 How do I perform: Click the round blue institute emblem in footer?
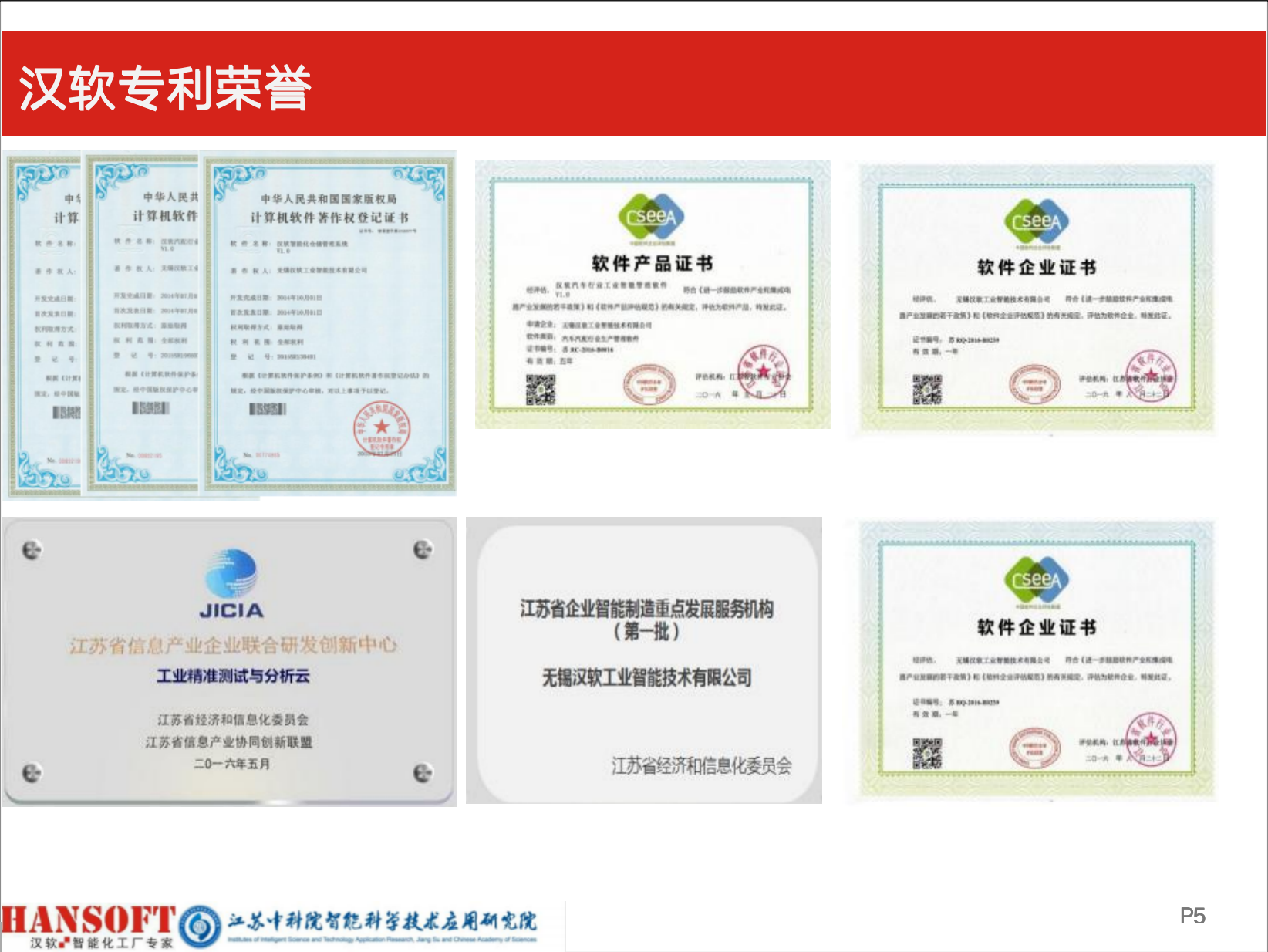click(200, 926)
